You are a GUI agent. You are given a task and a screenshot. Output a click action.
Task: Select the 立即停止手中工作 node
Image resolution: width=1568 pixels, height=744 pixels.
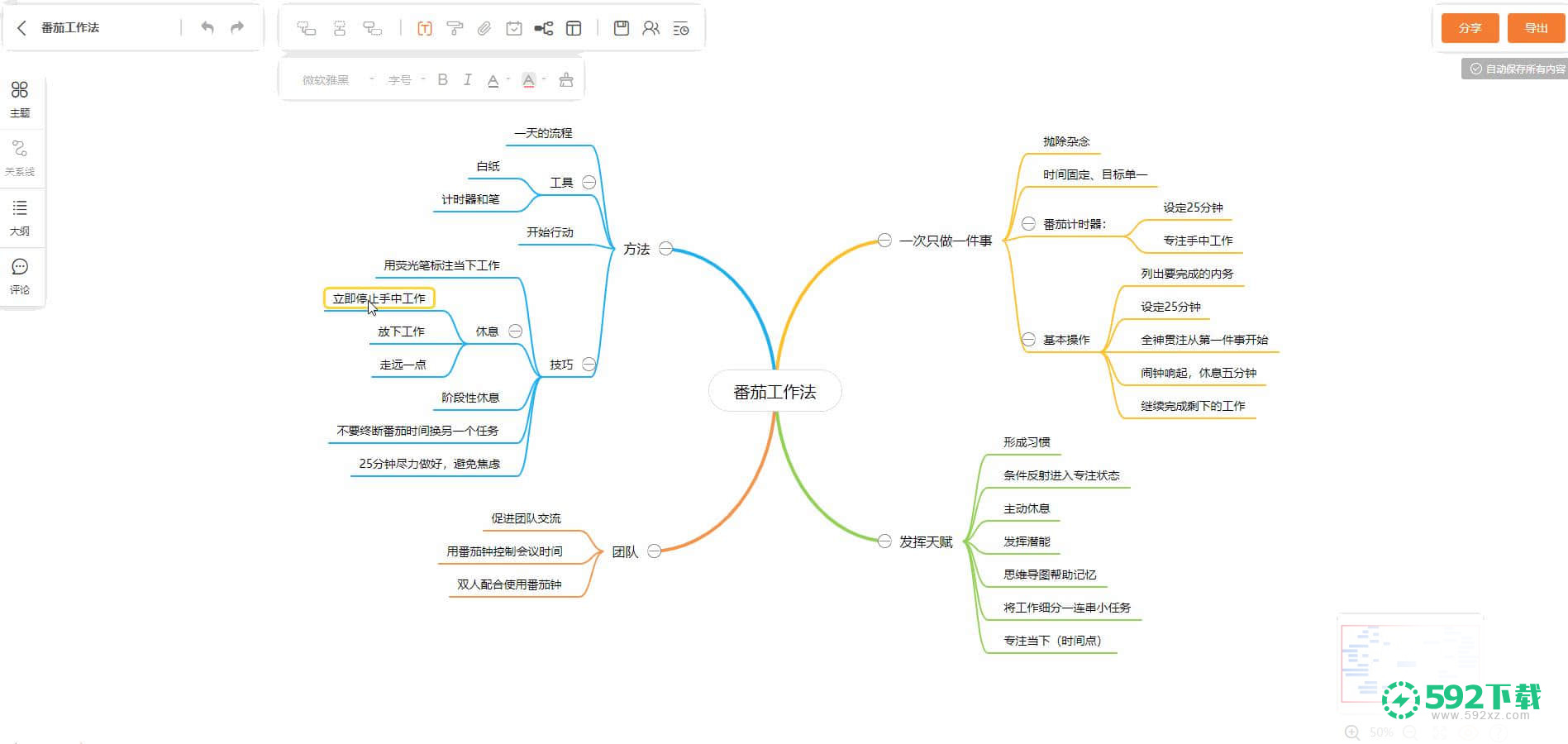click(x=379, y=298)
